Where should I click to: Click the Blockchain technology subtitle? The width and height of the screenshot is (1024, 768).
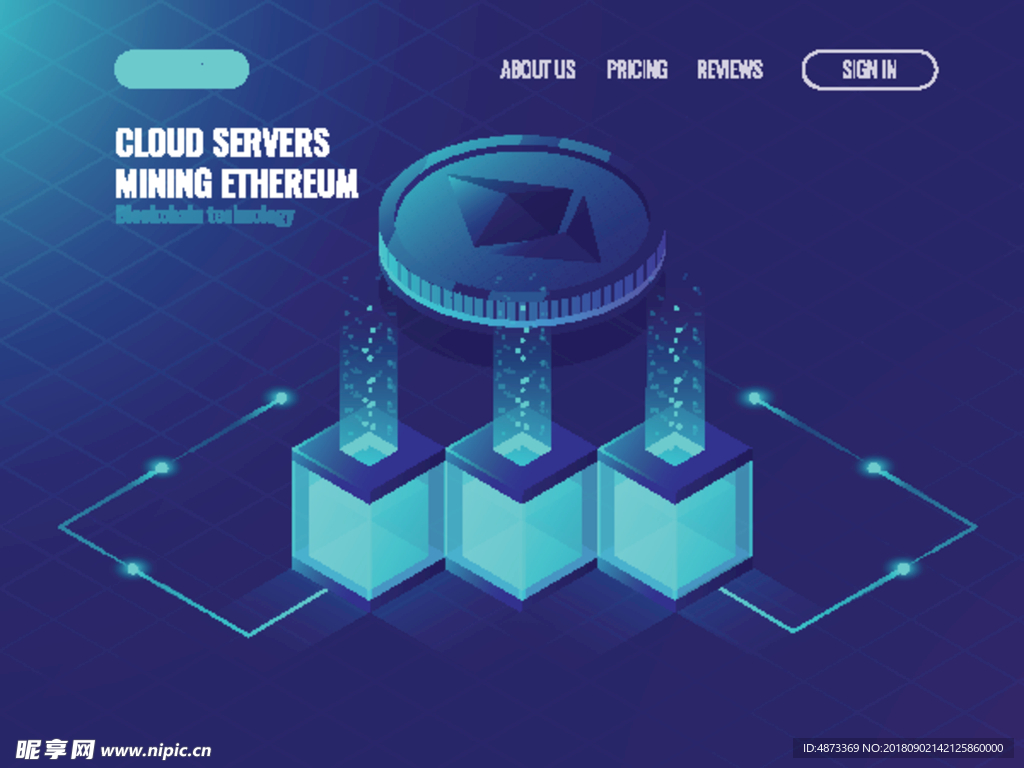click(x=205, y=215)
